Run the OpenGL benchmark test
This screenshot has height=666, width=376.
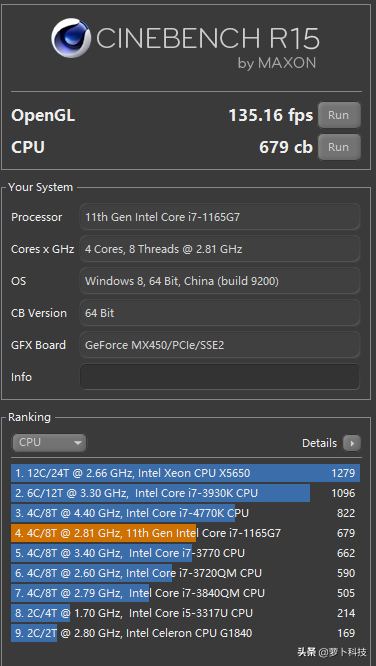pyautogui.click(x=339, y=115)
